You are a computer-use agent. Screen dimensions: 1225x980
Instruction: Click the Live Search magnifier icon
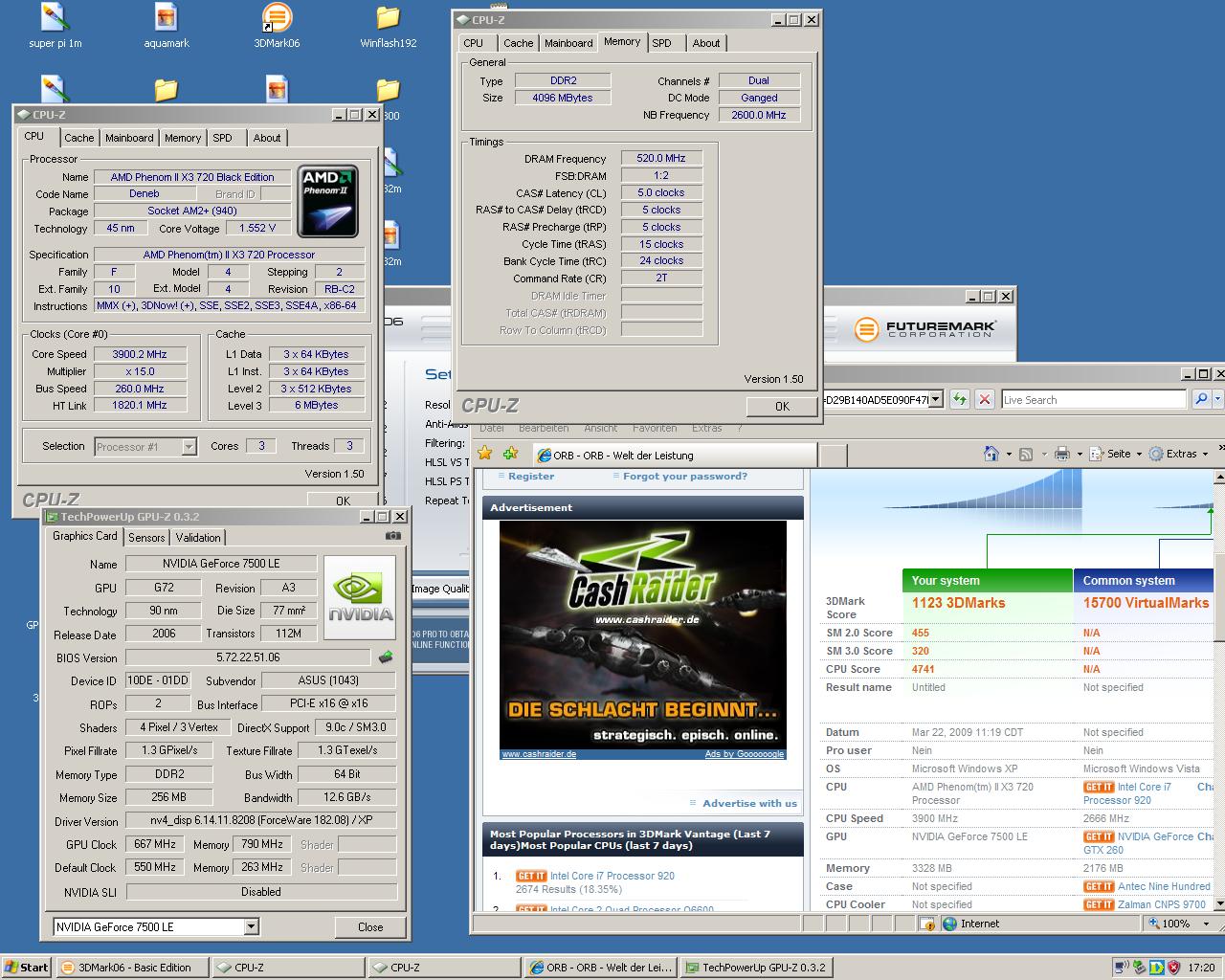coord(1201,399)
